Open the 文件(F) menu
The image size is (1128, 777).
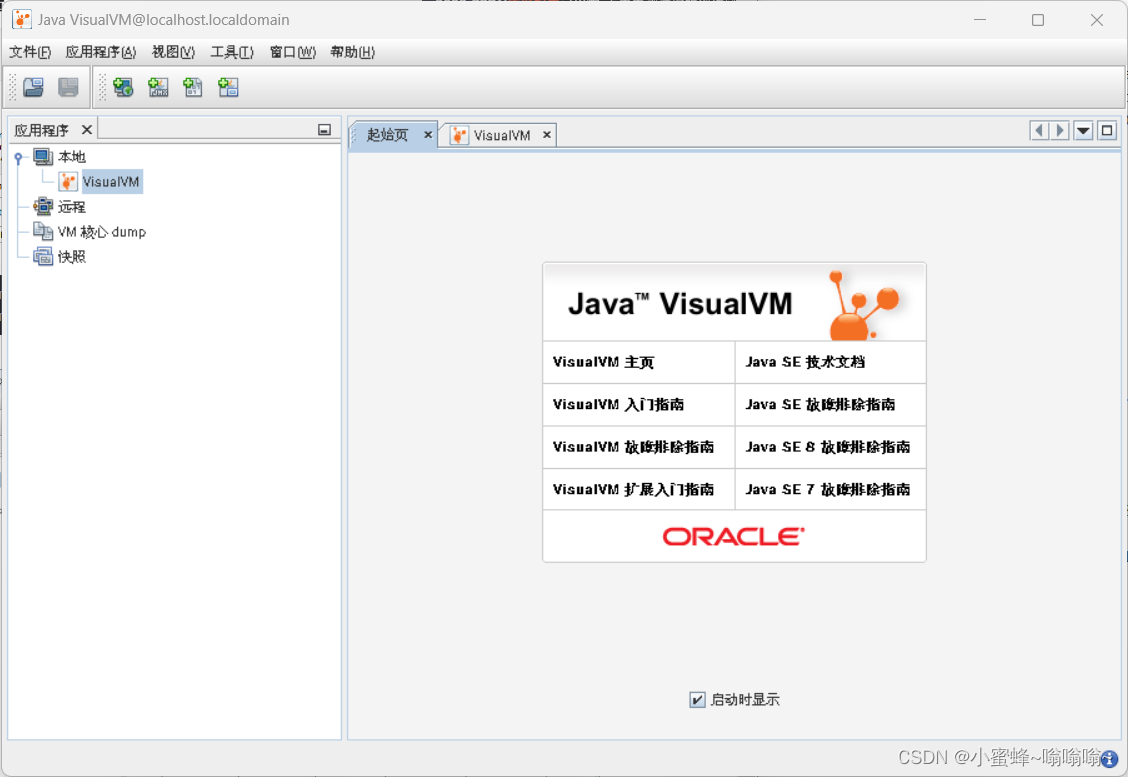point(30,52)
